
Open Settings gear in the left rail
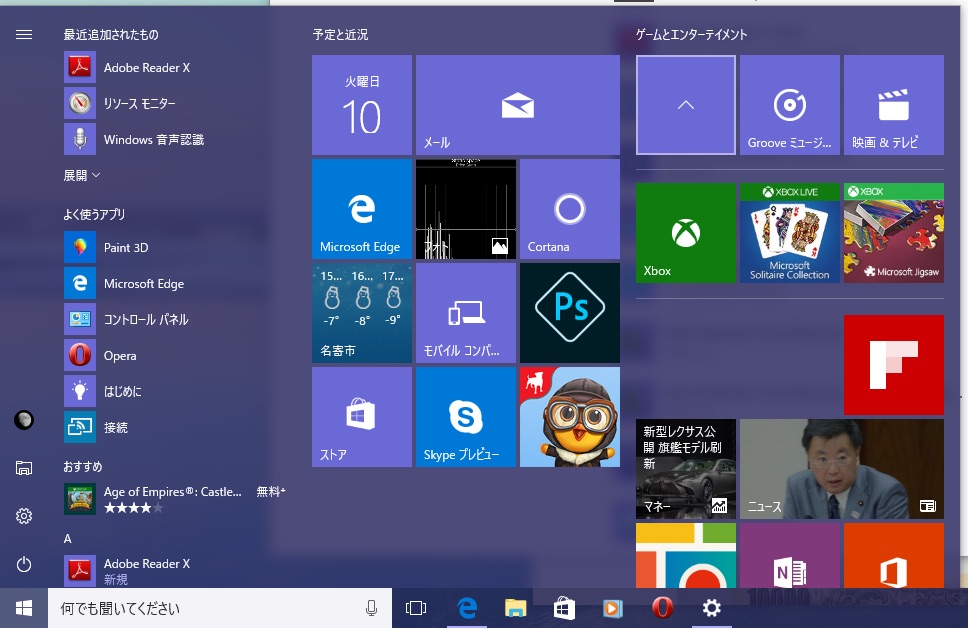coord(24,516)
